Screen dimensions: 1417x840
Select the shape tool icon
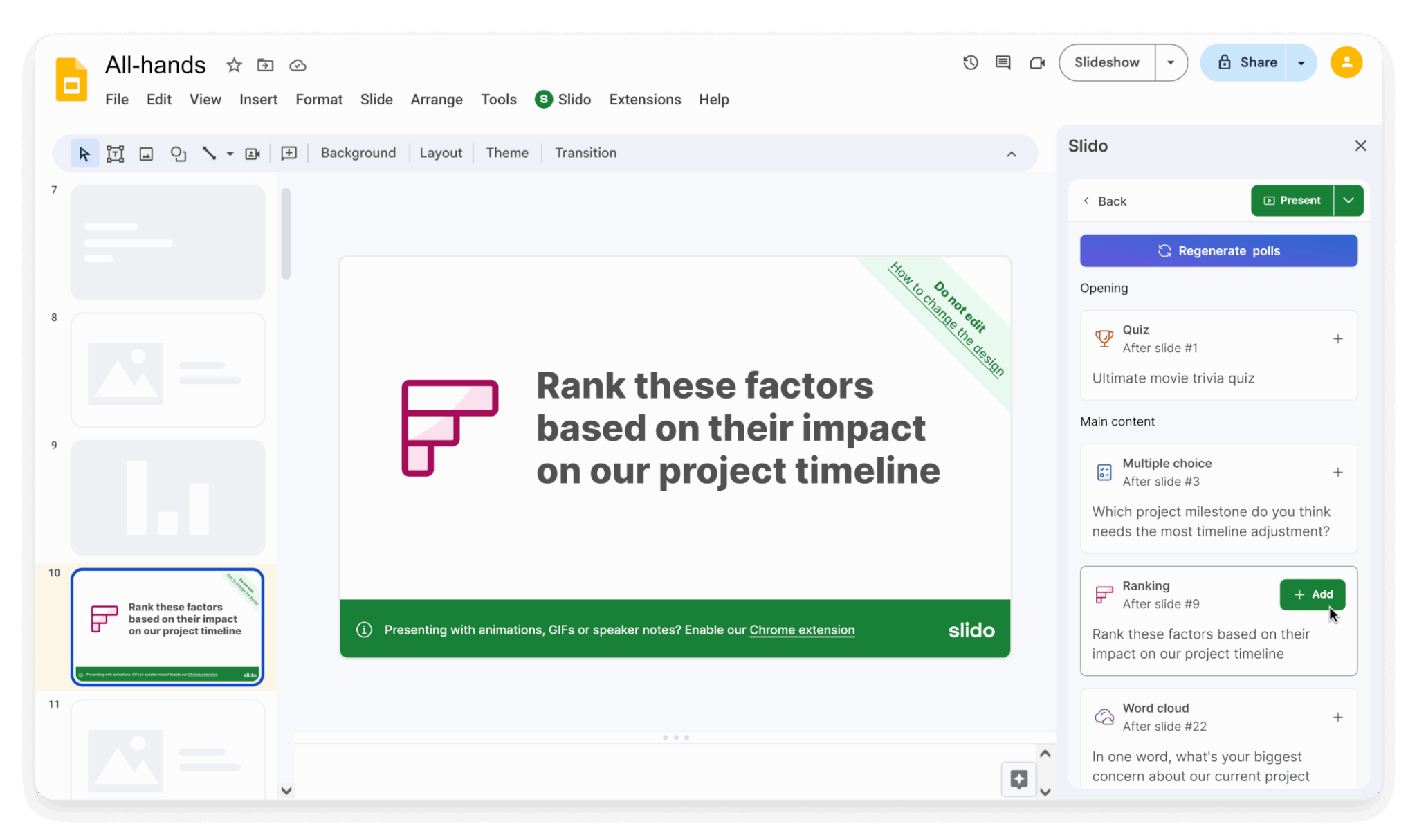coord(178,154)
